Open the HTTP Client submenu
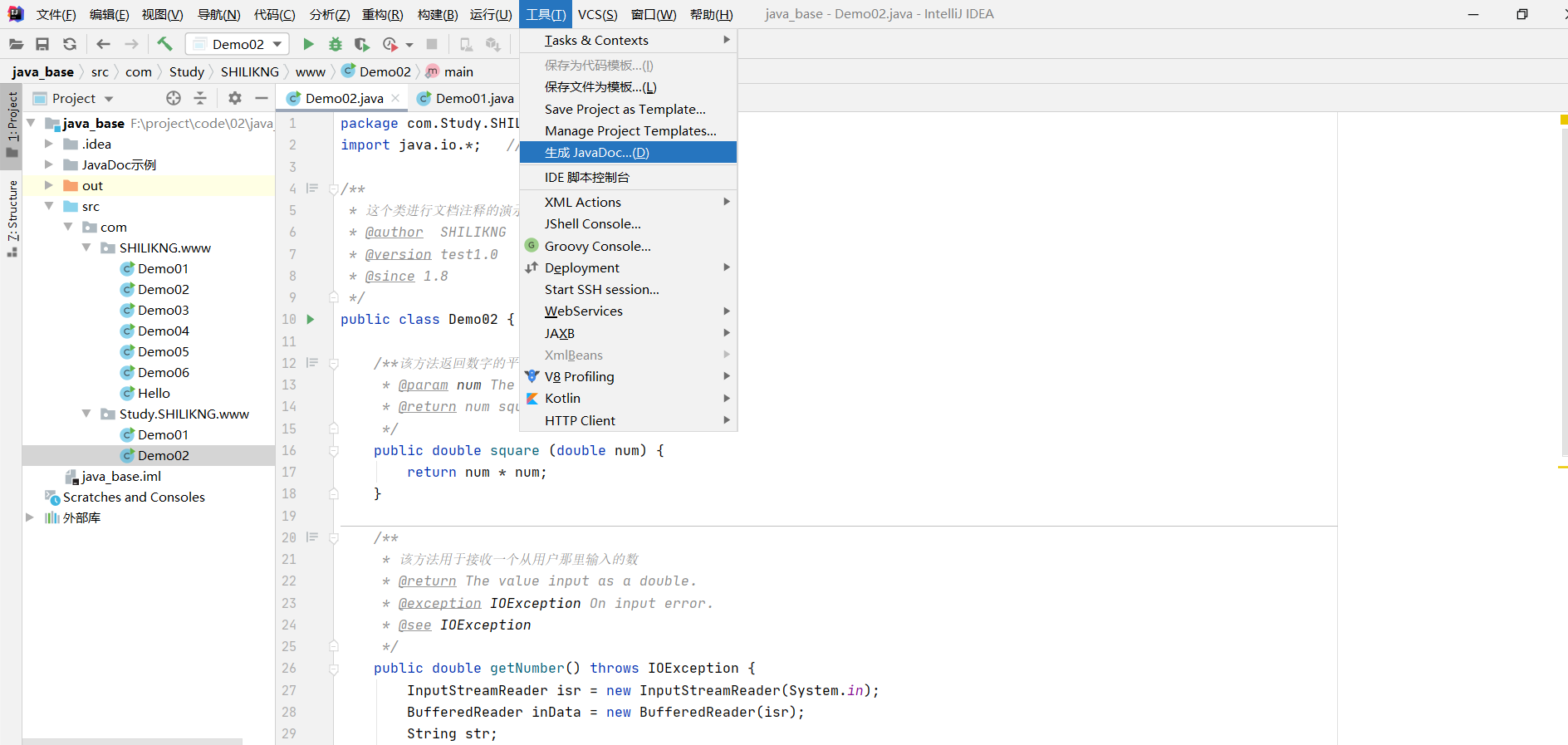1568x745 pixels. 628,420
